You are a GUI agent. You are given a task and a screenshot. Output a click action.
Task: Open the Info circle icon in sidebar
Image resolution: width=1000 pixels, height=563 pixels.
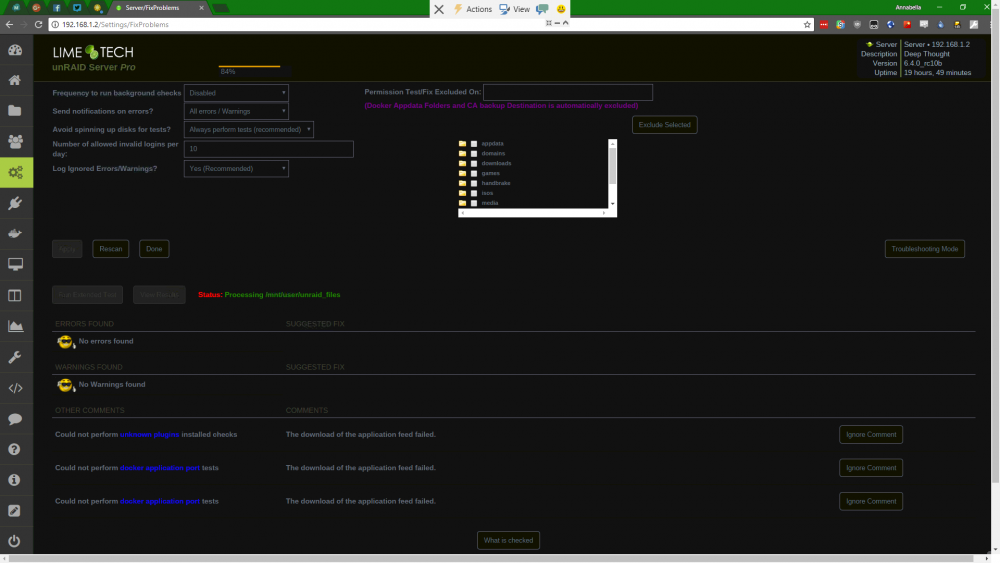(15, 480)
